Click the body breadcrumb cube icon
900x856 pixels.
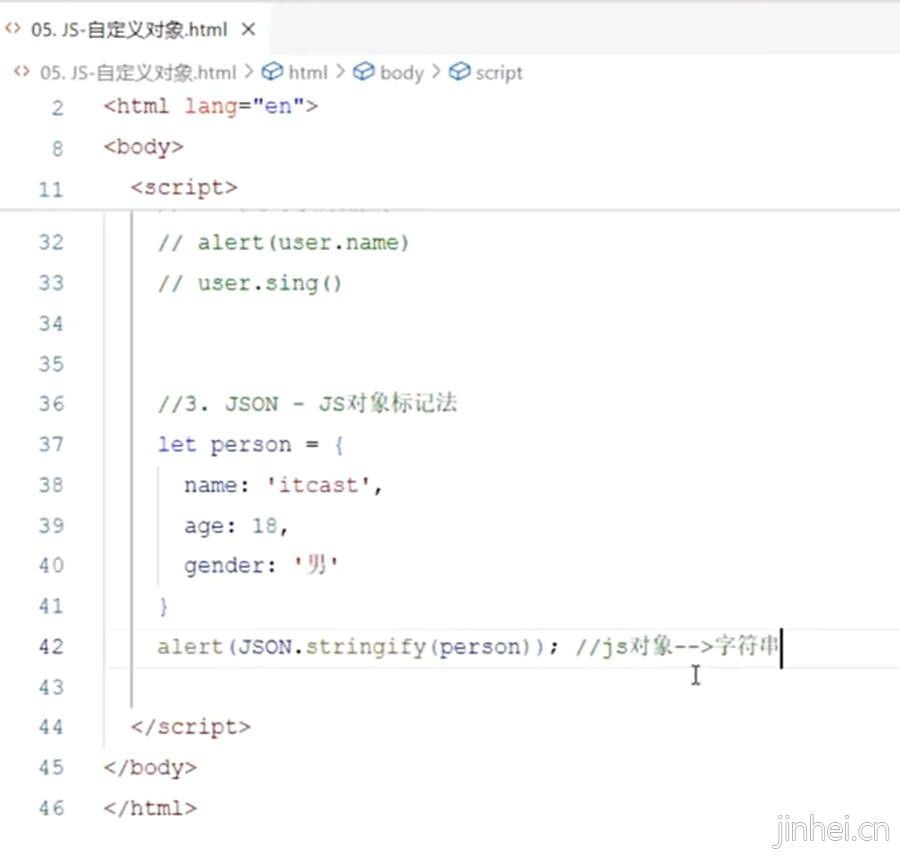[x=363, y=72]
